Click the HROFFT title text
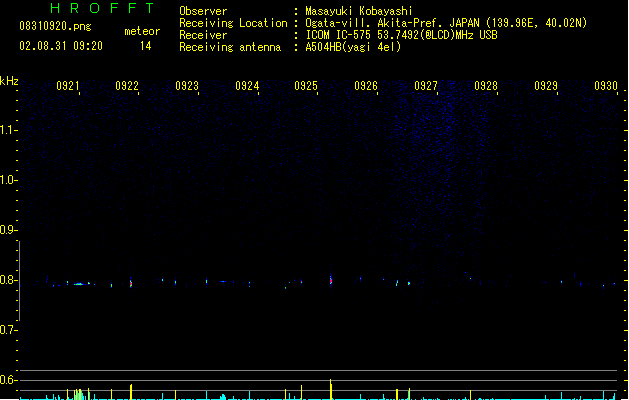Viewport: 629px width, 400px height. pos(102,8)
